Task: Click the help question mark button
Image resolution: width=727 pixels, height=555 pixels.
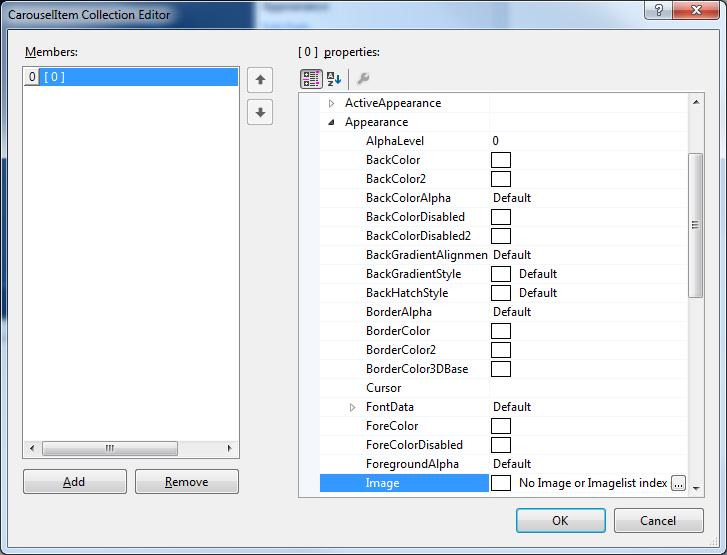Action: pos(658,10)
